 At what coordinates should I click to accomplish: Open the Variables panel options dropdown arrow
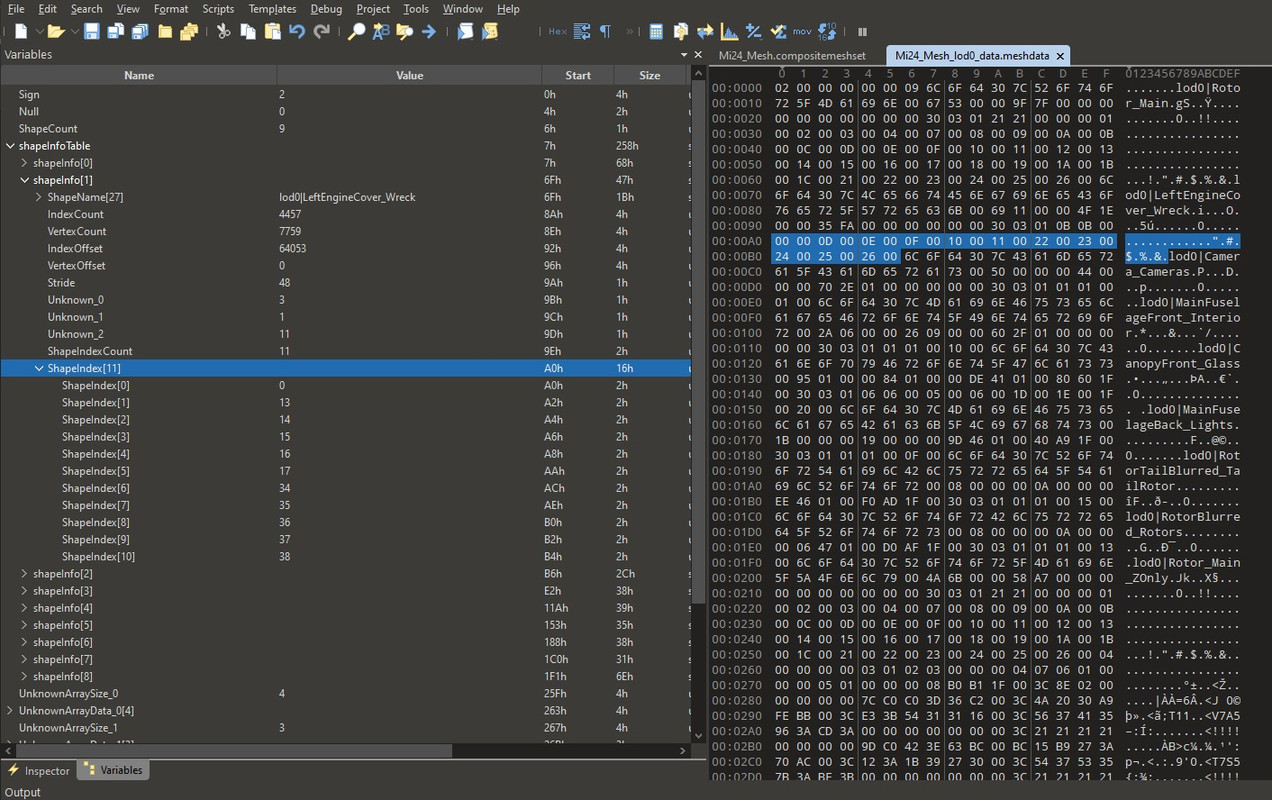click(684, 55)
